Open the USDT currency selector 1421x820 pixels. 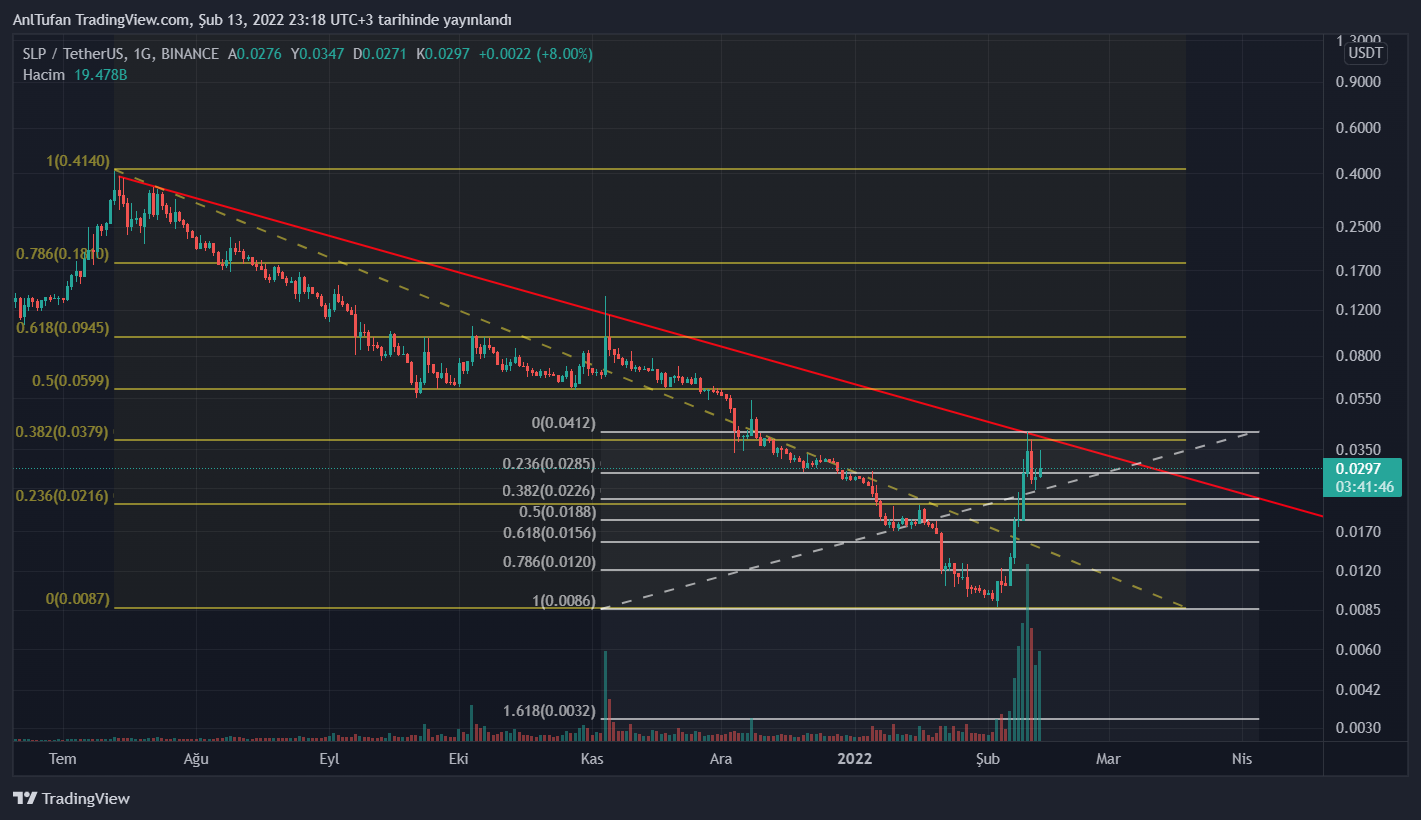(x=1365, y=53)
